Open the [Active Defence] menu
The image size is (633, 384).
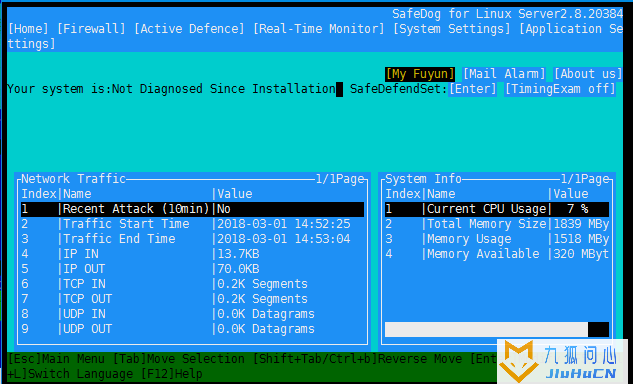click(189, 29)
